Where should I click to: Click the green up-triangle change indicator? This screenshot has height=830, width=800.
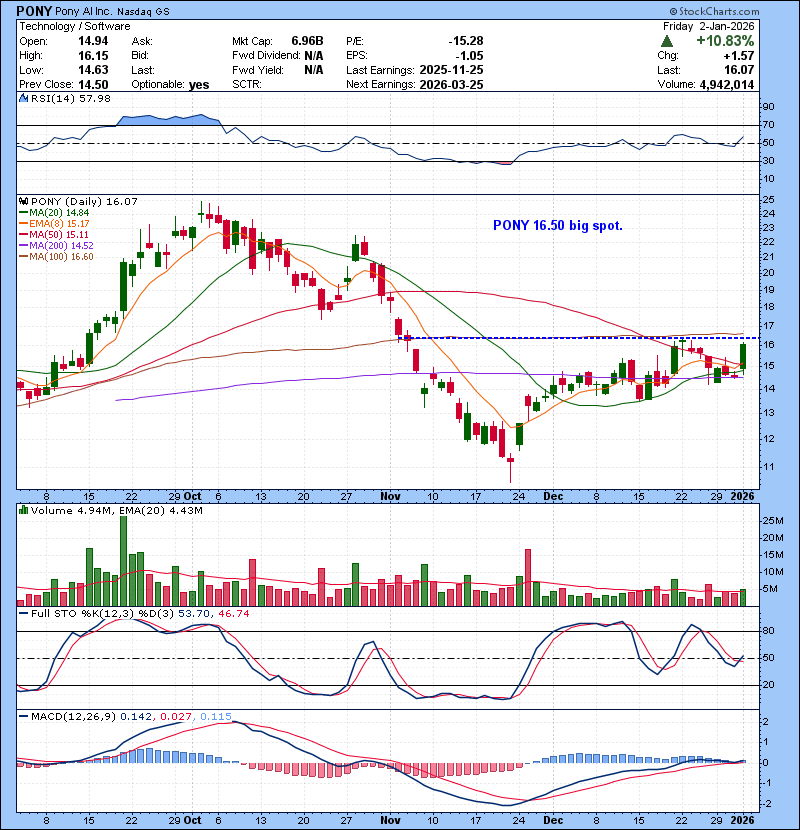click(667, 41)
